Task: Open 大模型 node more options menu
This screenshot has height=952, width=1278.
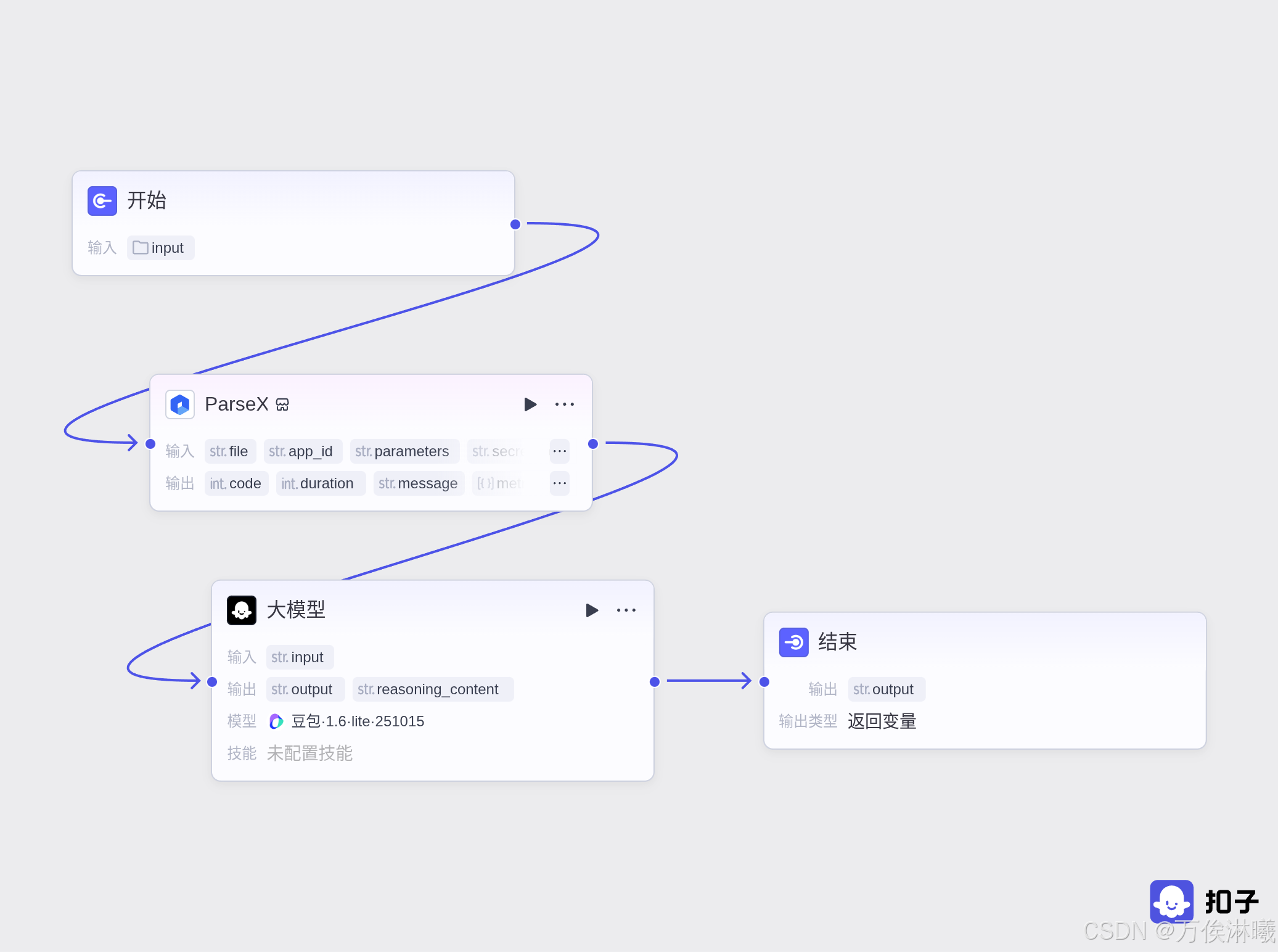Action: [626, 610]
